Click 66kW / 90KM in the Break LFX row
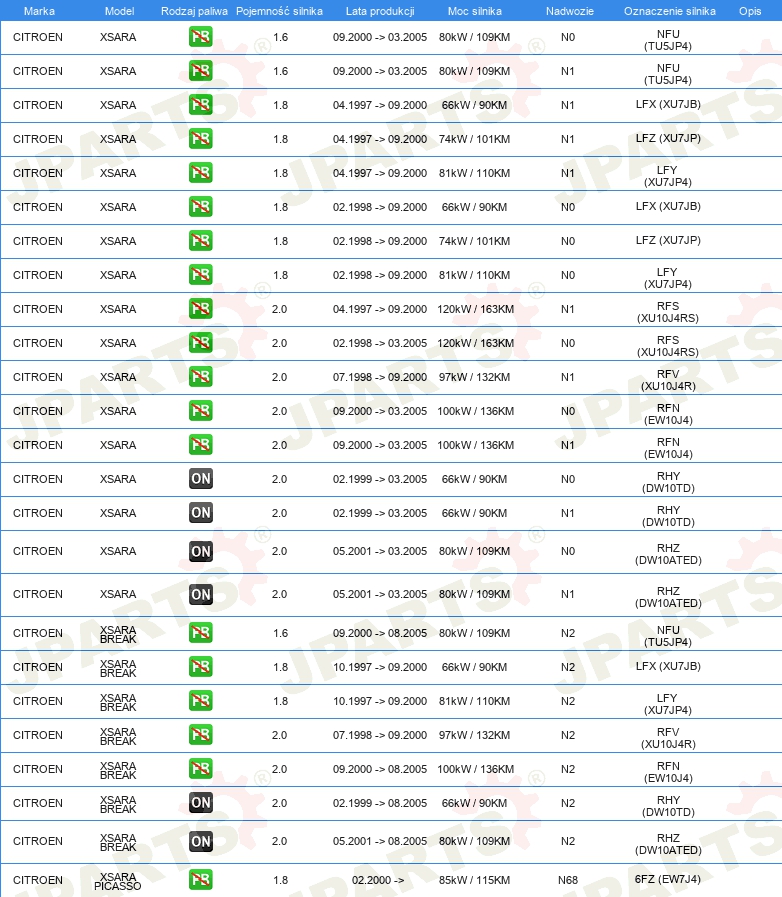This screenshot has height=897, width=782. (x=474, y=667)
